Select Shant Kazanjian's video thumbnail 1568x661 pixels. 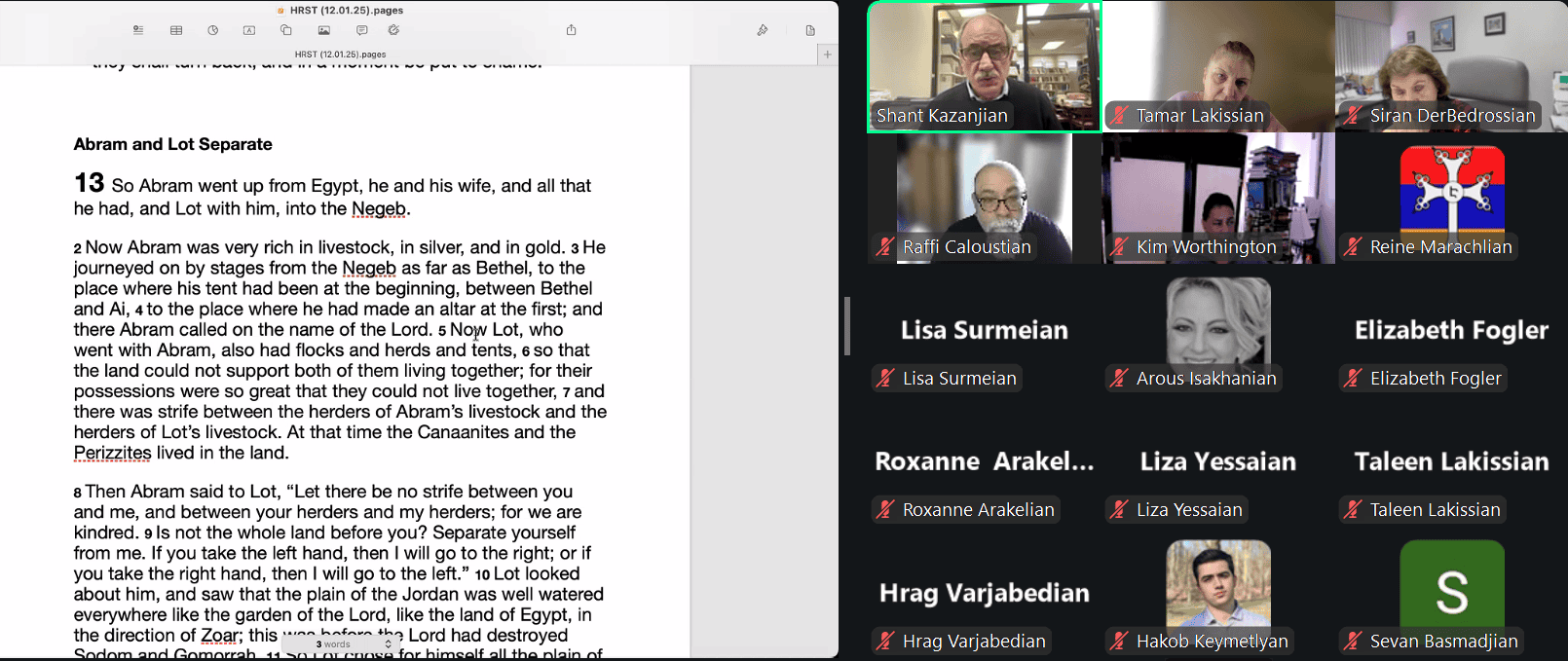pos(984,66)
